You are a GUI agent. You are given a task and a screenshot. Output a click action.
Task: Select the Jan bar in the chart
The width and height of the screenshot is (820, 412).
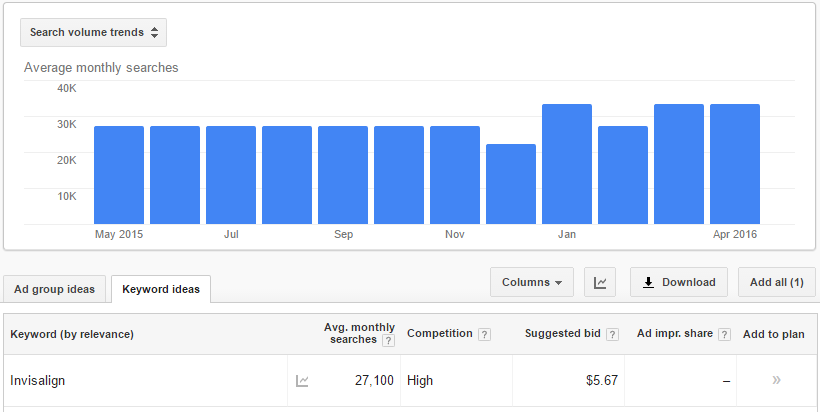567,164
